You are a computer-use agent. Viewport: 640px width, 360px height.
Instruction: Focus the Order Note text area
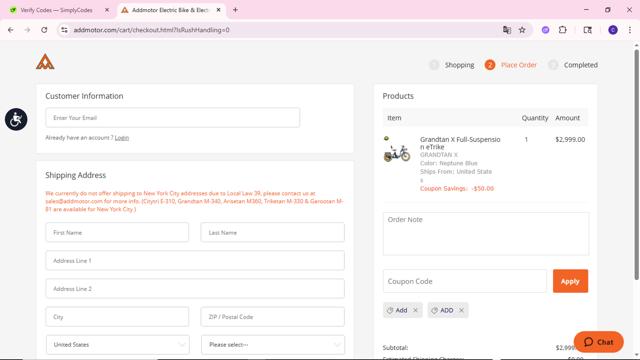point(486,233)
